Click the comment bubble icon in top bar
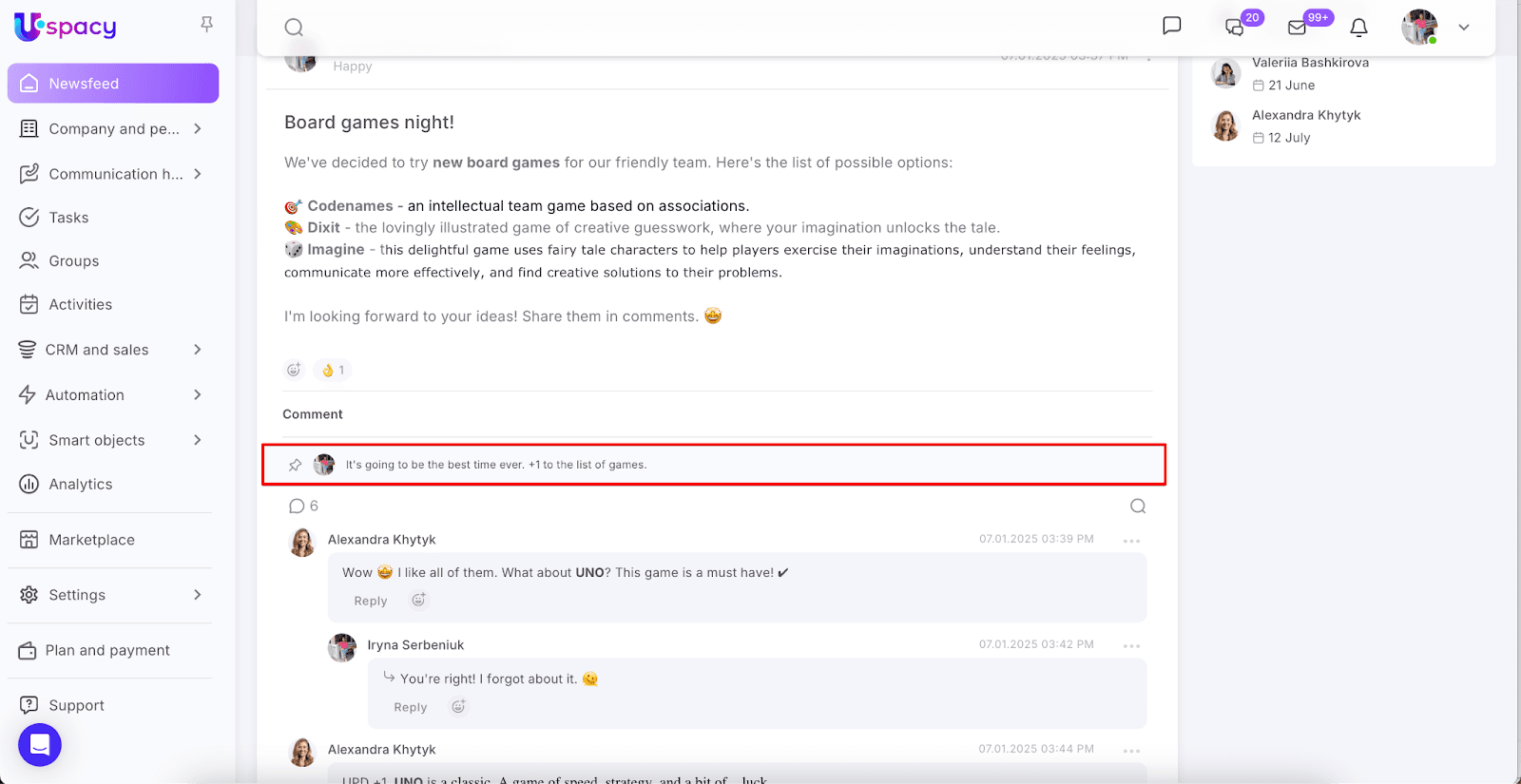 point(1172,26)
